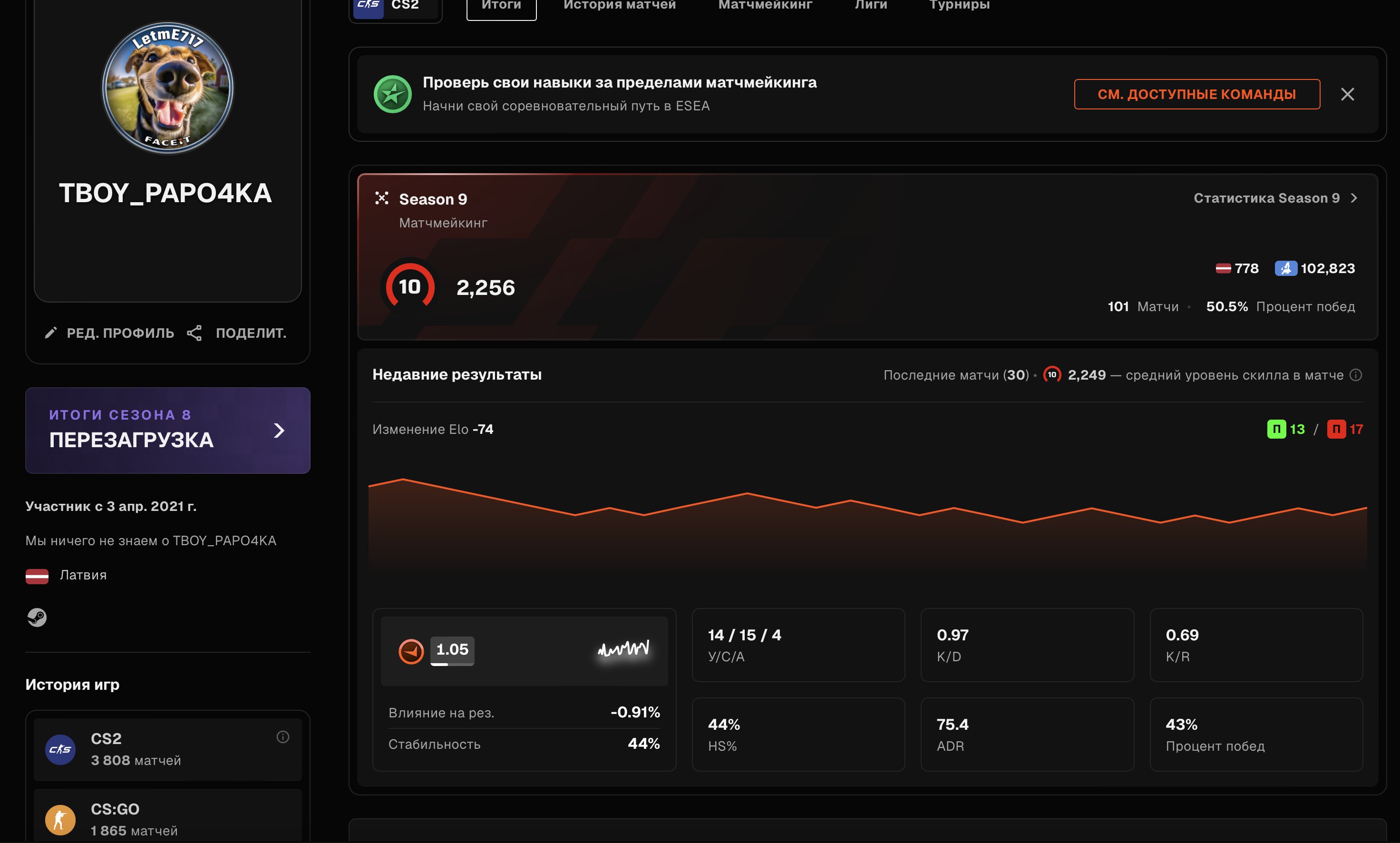Click Влияние на рез. -0.91% row
Image resolution: width=1400 pixels, height=843 pixels.
[524, 712]
